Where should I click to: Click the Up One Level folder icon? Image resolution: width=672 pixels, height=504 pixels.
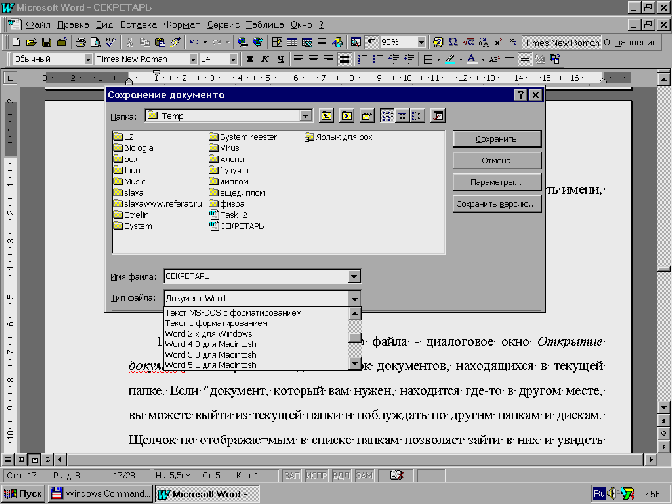pos(326,116)
